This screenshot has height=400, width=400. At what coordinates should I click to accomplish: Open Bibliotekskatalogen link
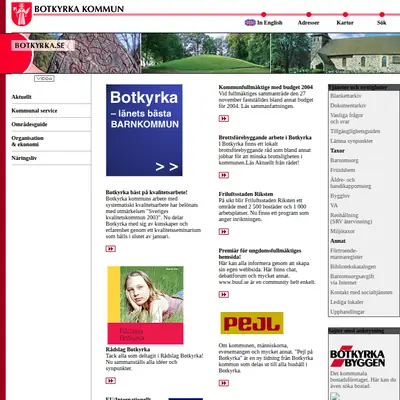point(353,267)
